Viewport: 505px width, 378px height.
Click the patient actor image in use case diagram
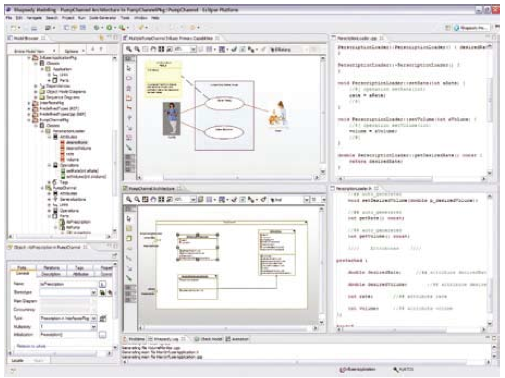click(x=279, y=114)
